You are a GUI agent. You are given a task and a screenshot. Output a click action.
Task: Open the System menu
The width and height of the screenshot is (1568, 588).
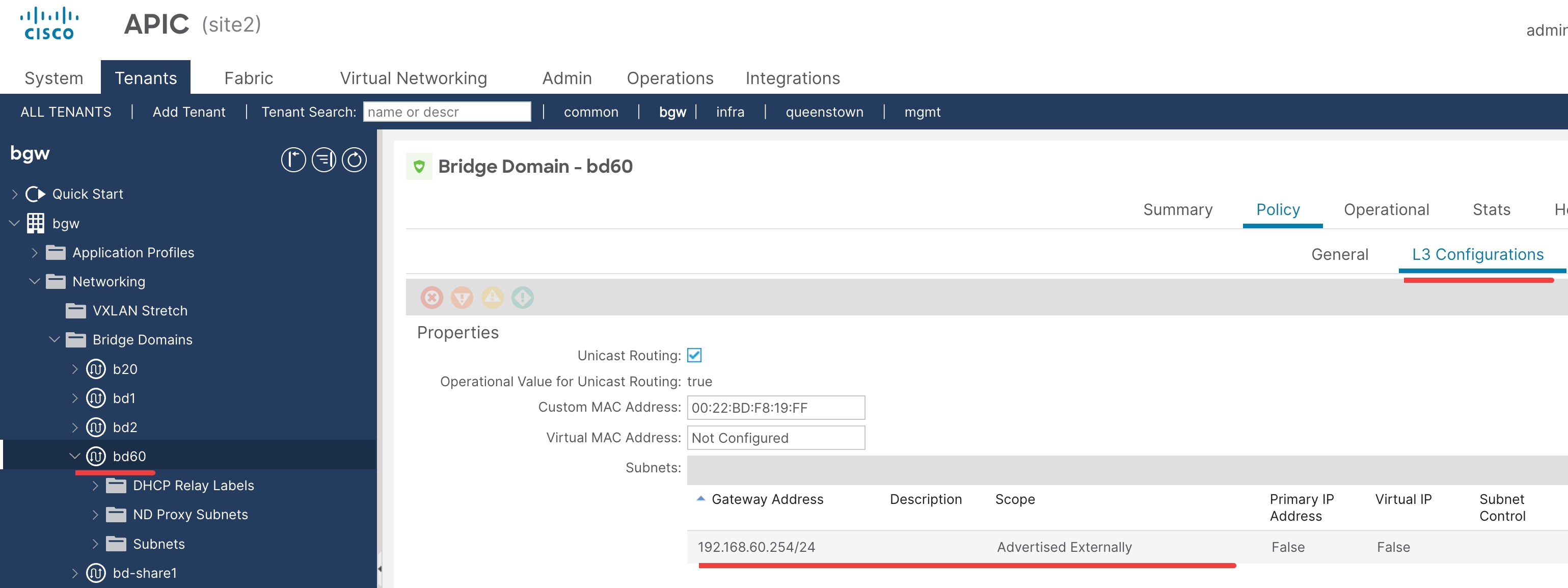pos(53,78)
